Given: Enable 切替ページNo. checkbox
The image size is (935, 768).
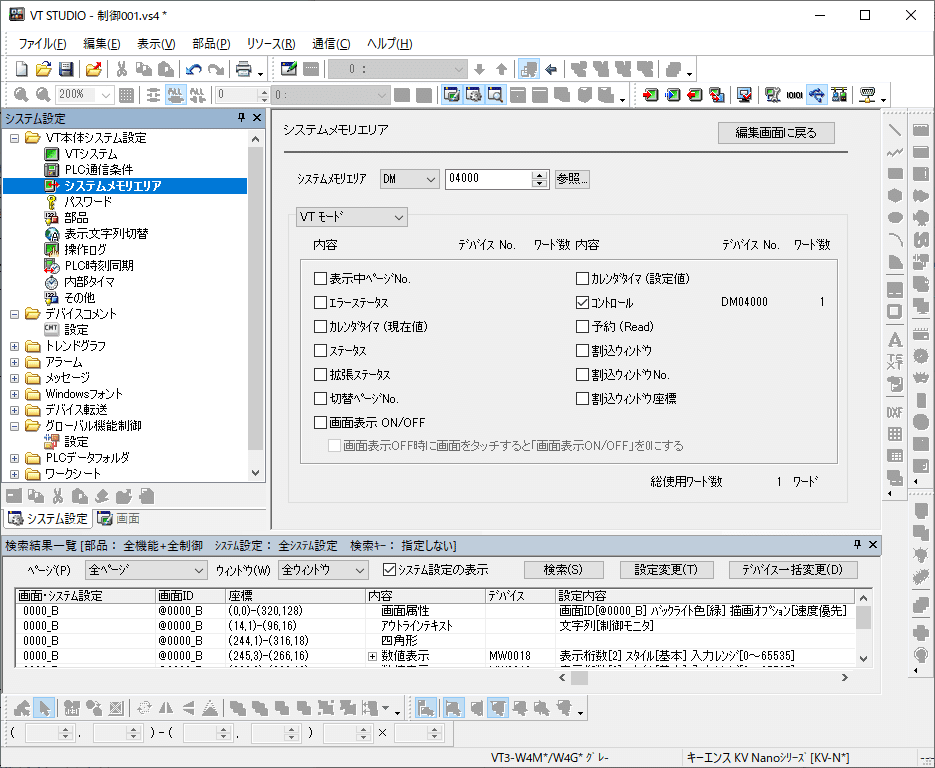Looking at the screenshot, I should point(320,398).
